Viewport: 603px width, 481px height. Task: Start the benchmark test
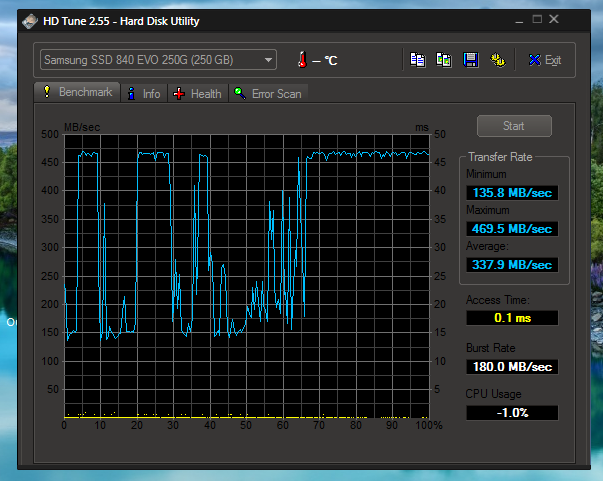tap(514, 126)
